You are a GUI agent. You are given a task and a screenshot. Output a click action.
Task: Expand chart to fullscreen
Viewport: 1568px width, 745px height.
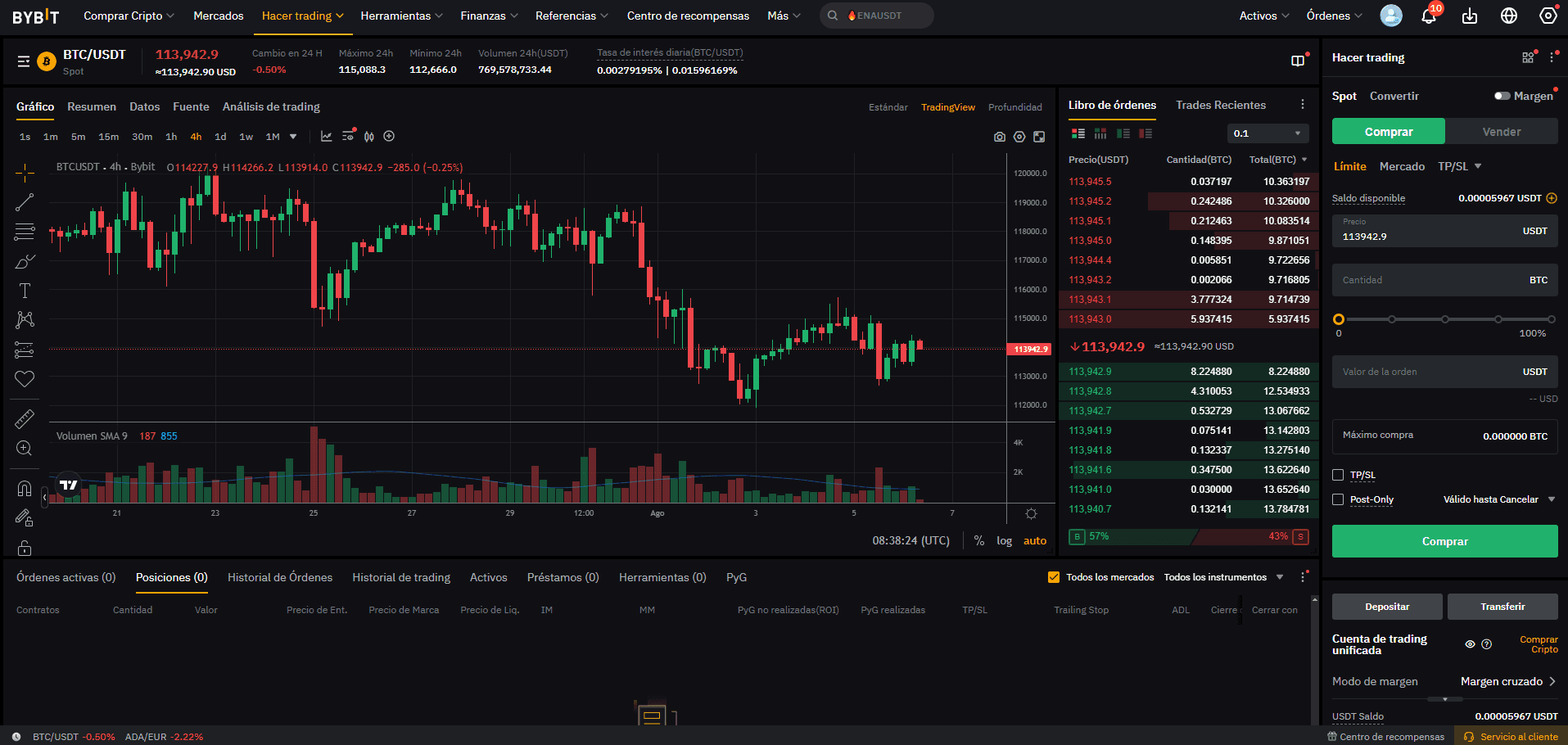point(1039,137)
